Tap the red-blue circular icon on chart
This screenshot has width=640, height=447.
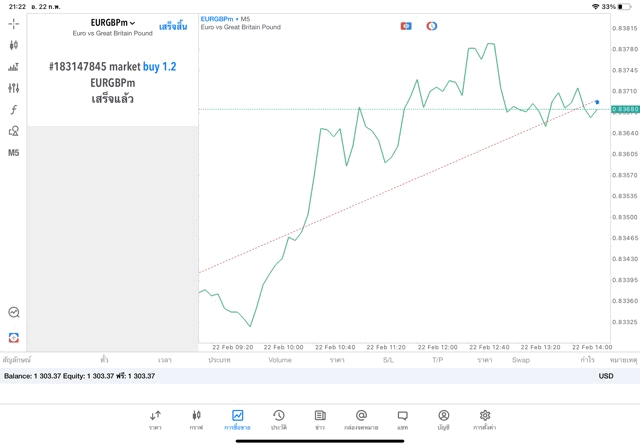(431, 26)
